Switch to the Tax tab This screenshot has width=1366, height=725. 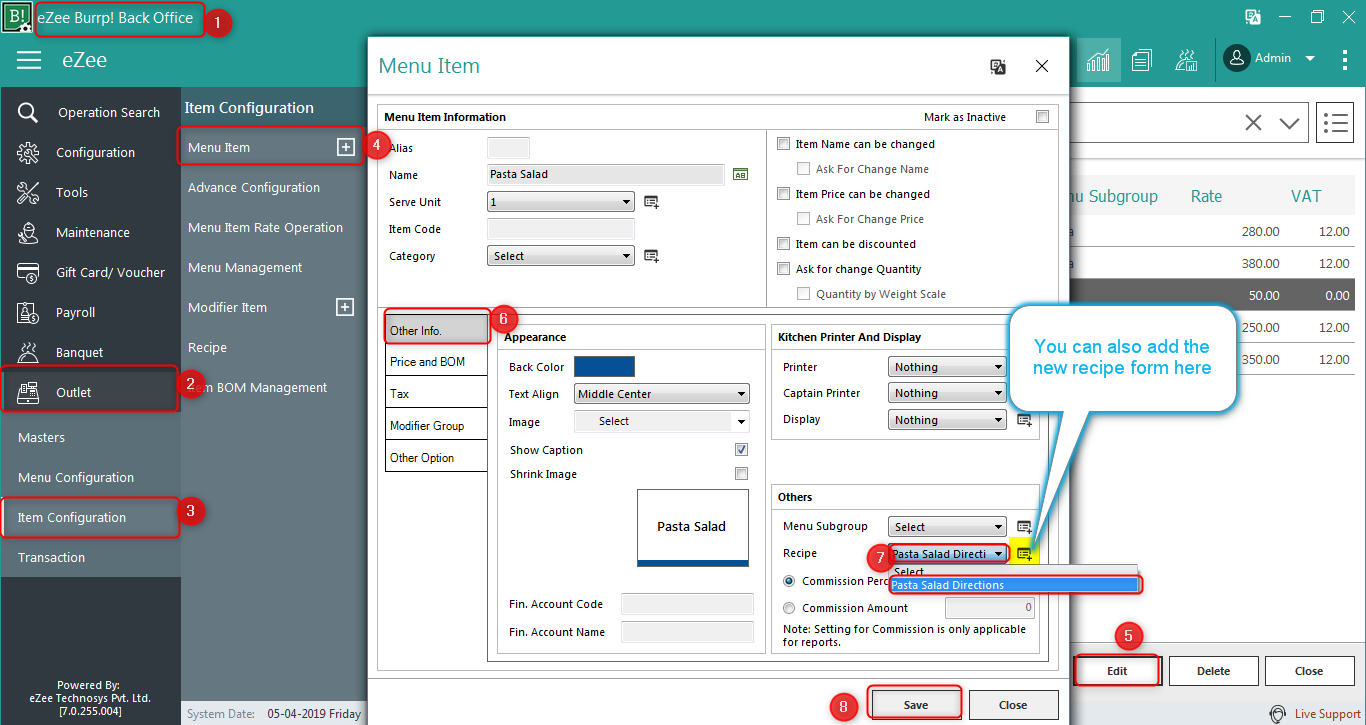pyautogui.click(x=436, y=394)
